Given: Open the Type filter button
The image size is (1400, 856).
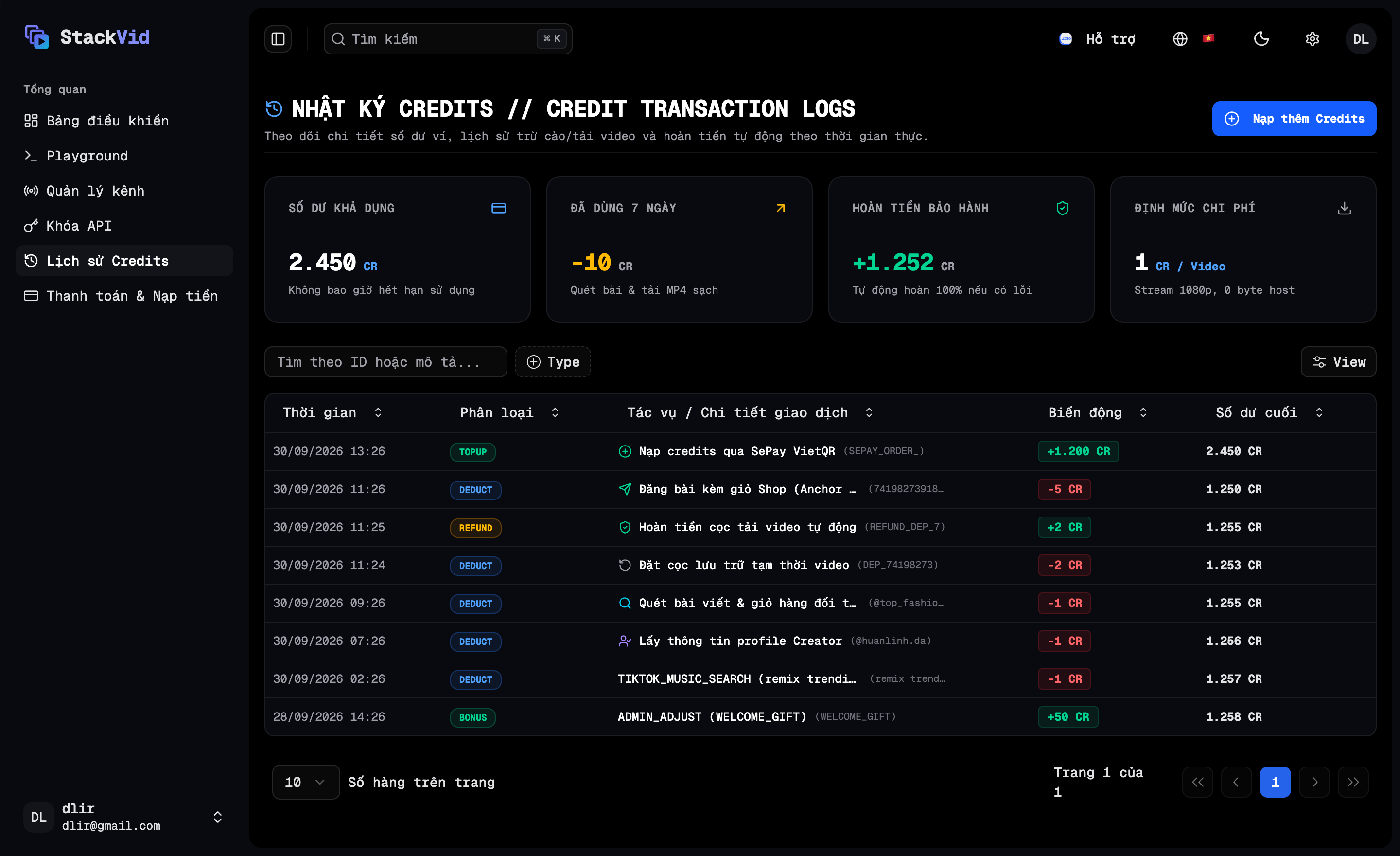Looking at the screenshot, I should click(553, 362).
